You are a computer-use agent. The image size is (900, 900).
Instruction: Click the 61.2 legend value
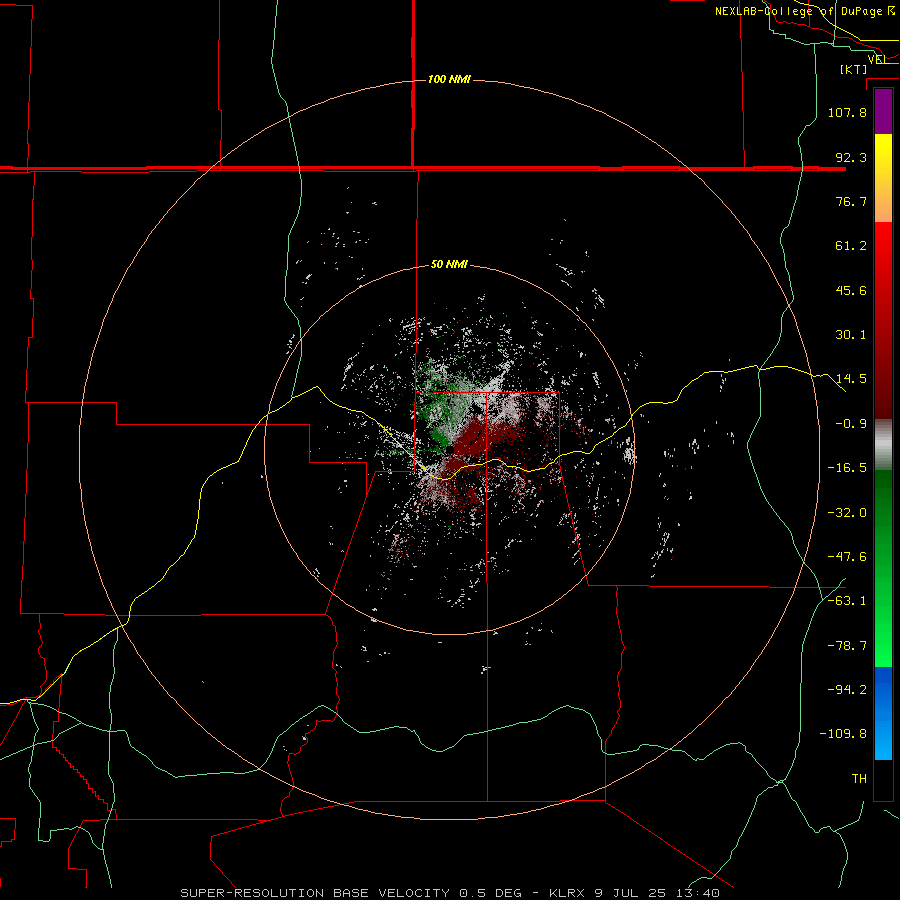pyautogui.click(x=851, y=246)
